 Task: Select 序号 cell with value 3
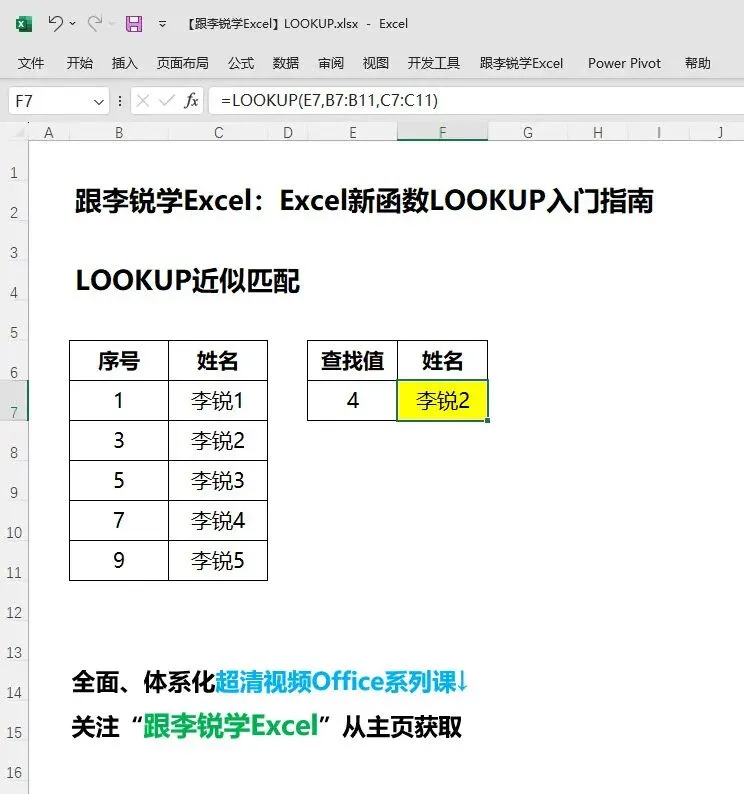pos(119,441)
